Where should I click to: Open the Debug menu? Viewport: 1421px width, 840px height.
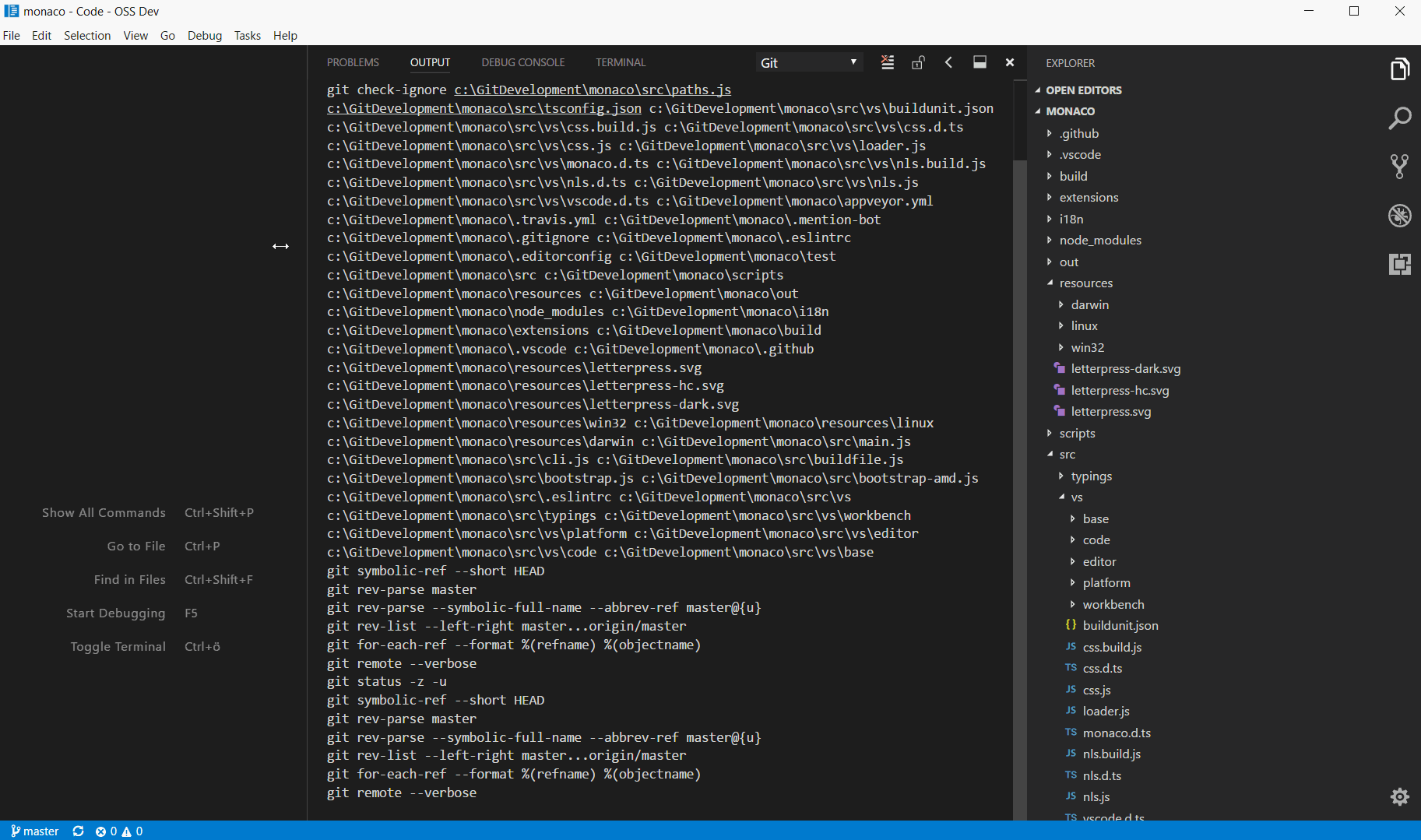click(x=205, y=35)
